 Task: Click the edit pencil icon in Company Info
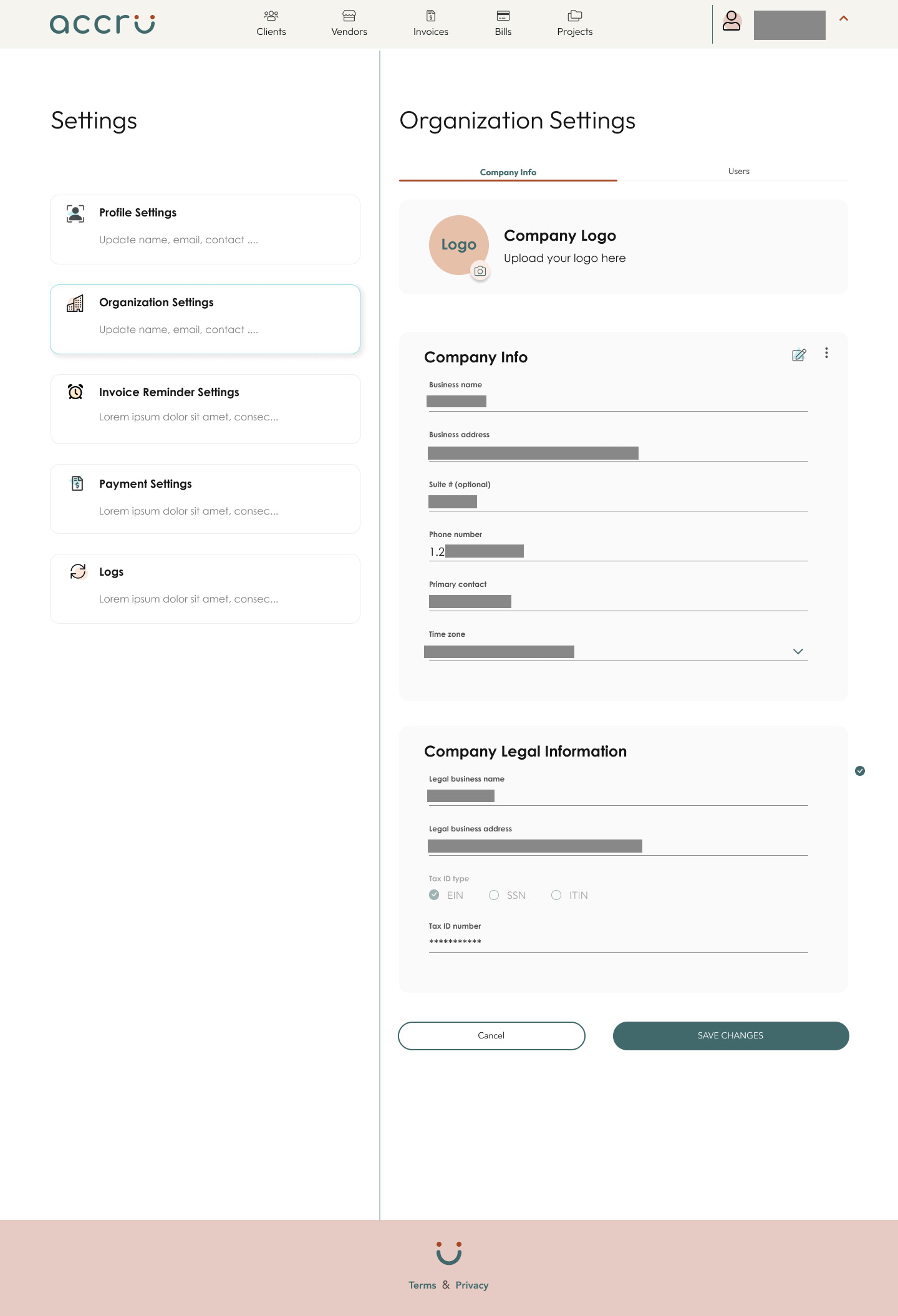click(x=799, y=355)
